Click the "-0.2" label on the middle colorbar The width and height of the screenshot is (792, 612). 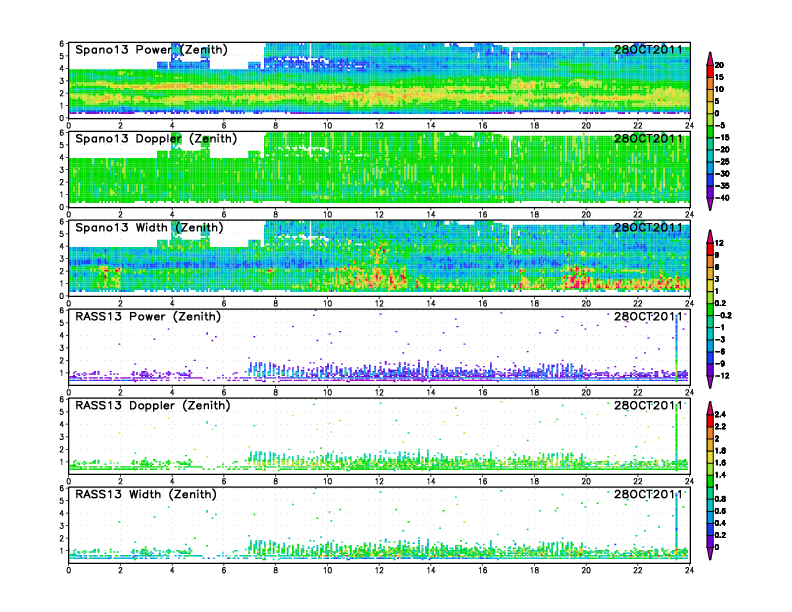723,315
